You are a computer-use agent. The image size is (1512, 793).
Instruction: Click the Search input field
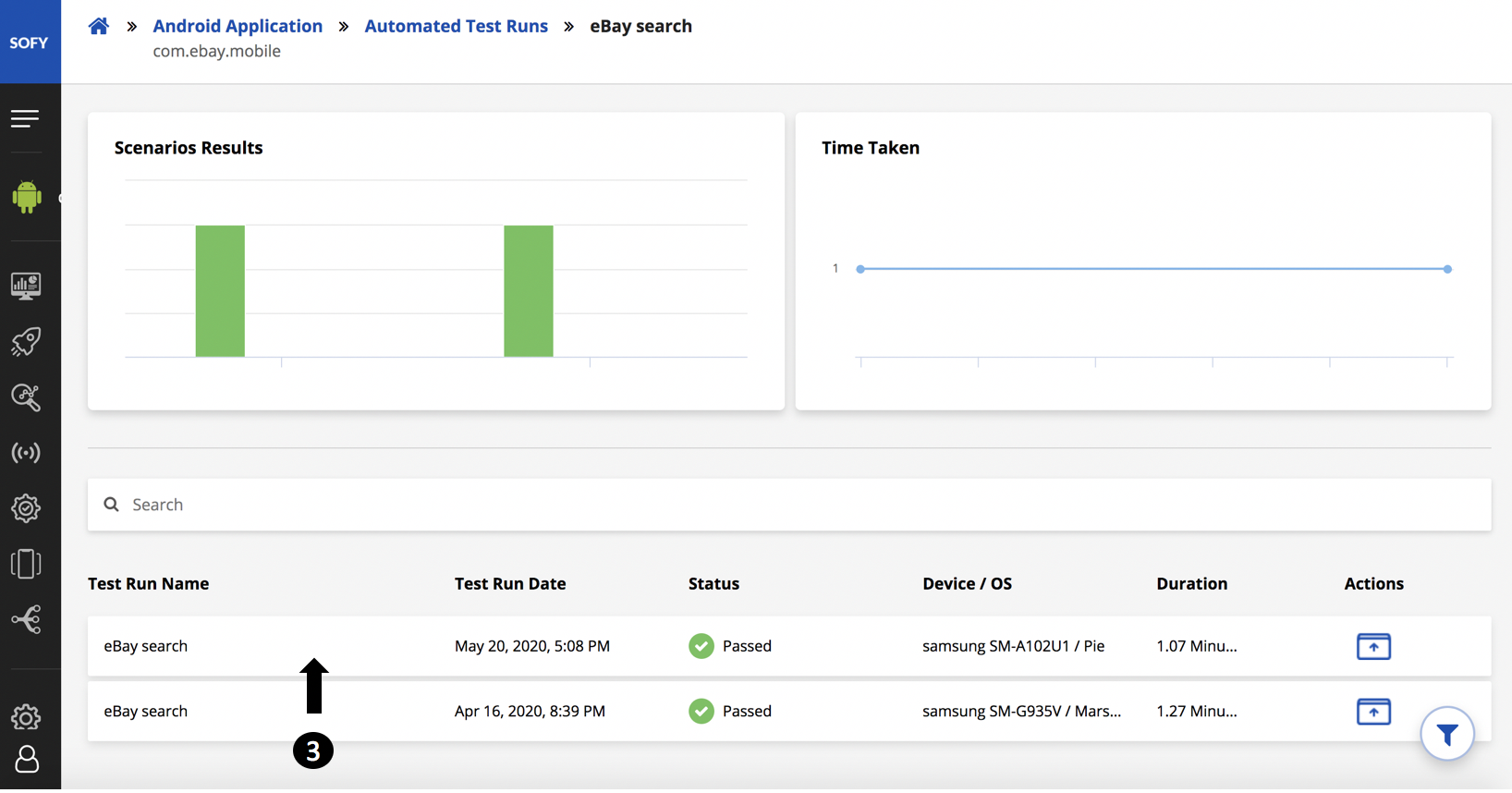tap(789, 505)
